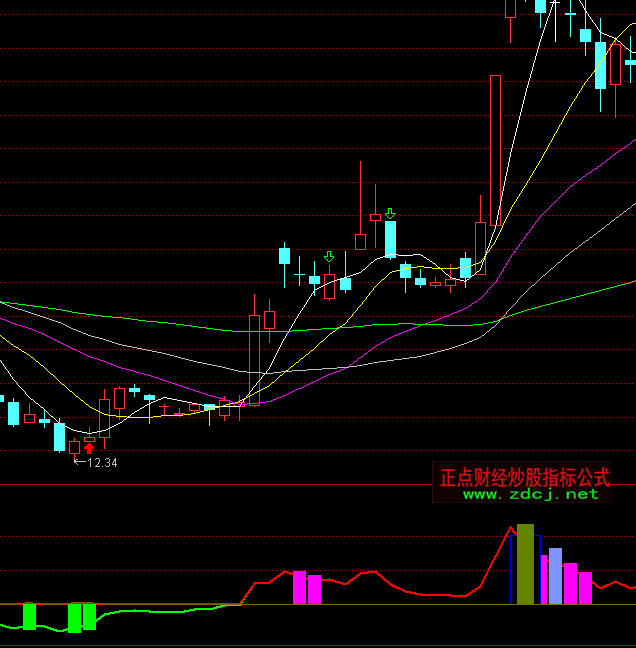The width and height of the screenshot is (636, 648).
Task: Click the red Chinese watermark title text
Action: coord(525,476)
